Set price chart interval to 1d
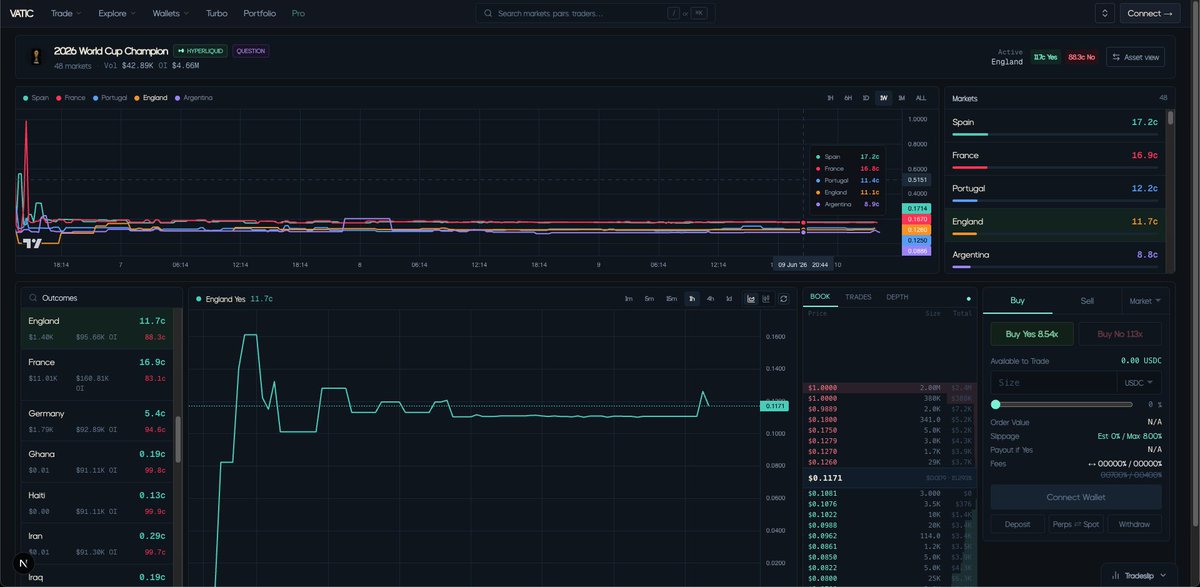The height and width of the screenshot is (587, 1200). click(728, 298)
